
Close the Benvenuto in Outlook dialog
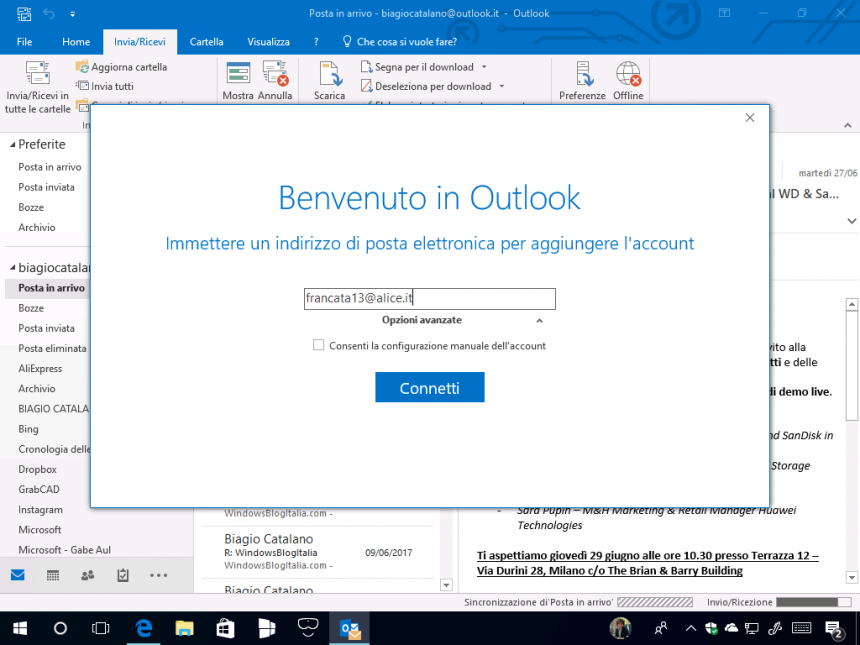(750, 117)
